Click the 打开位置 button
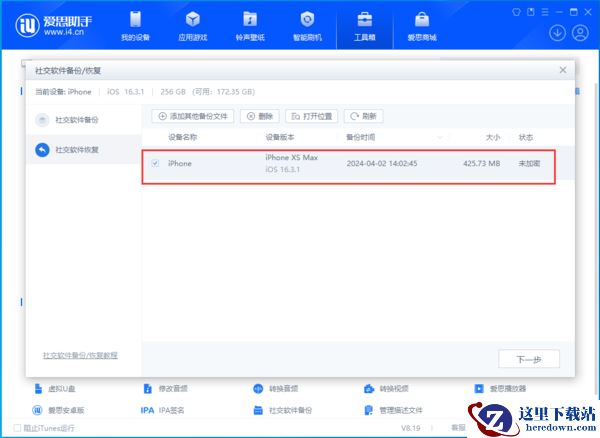600x438 pixels. pos(311,116)
